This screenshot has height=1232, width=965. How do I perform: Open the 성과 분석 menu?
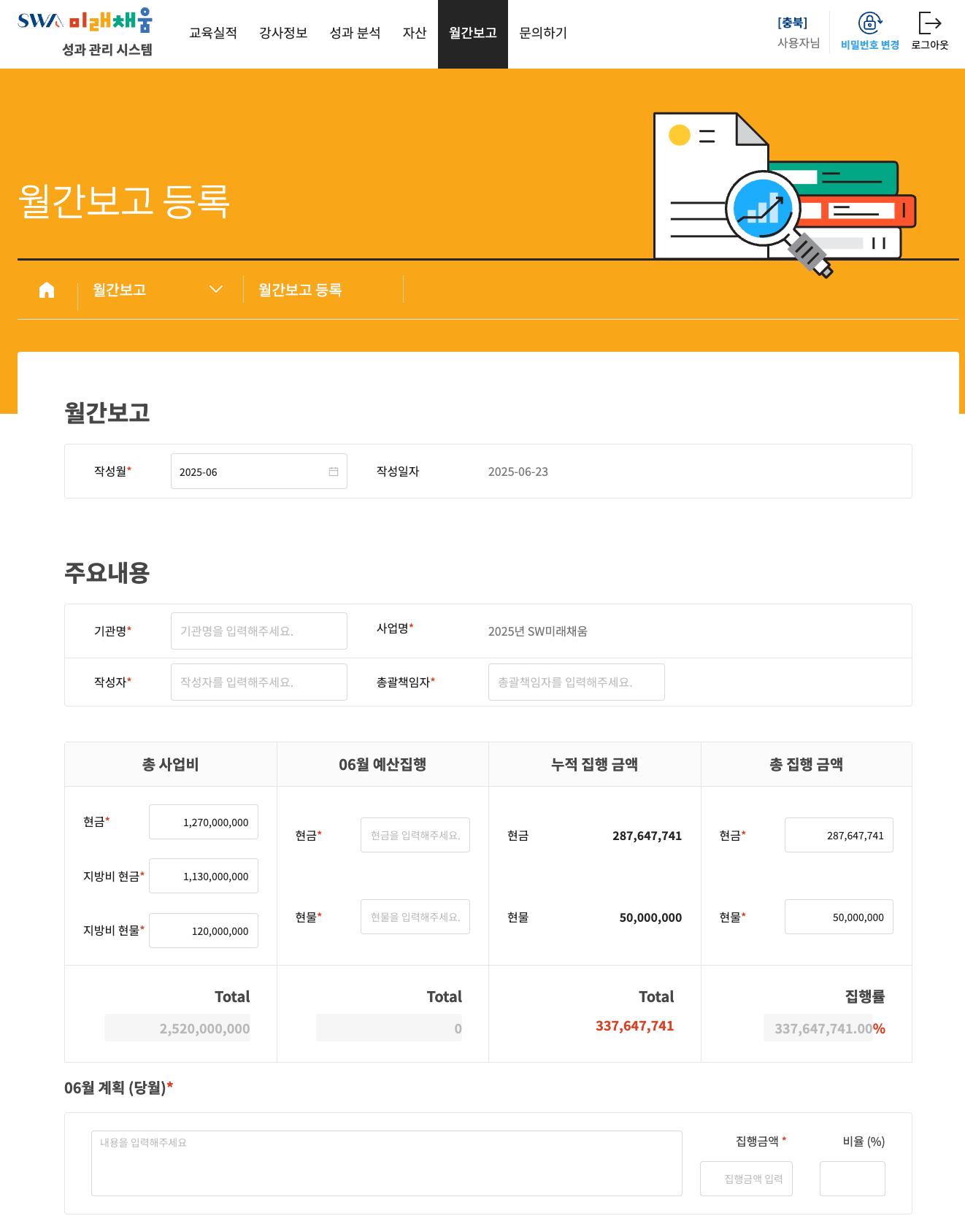(x=355, y=33)
